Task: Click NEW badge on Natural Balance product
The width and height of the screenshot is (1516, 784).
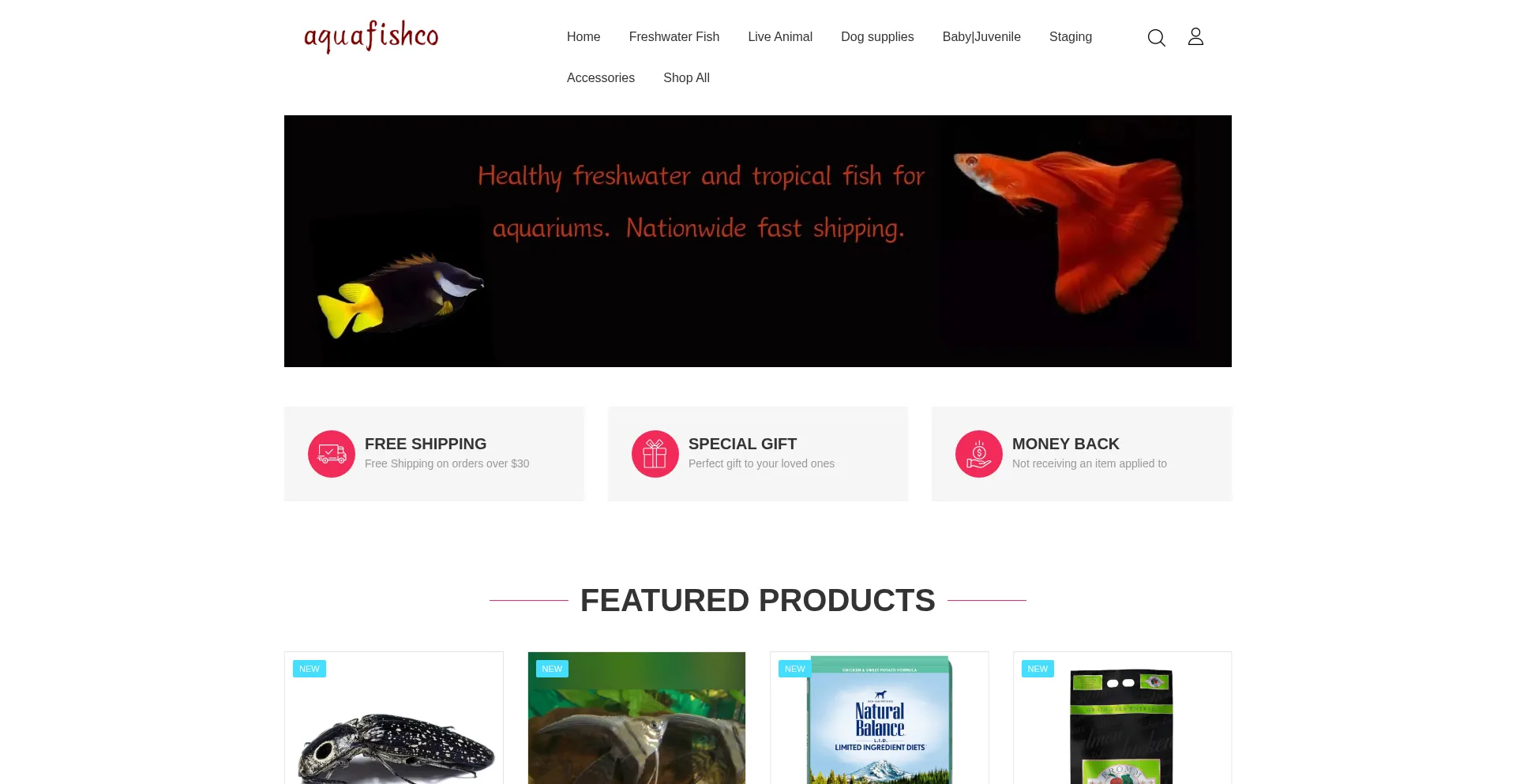Action: point(795,669)
